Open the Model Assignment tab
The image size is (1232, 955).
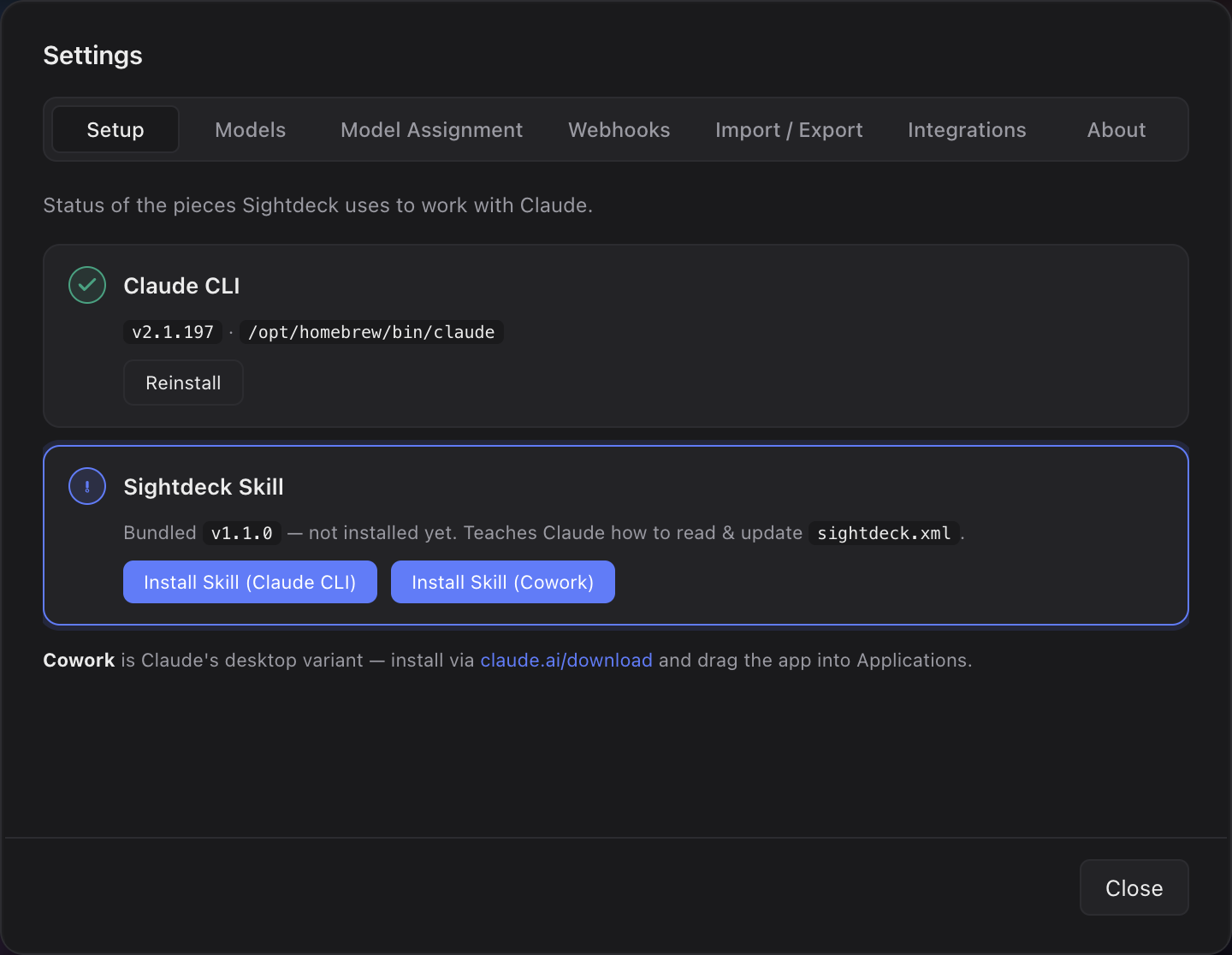click(x=431, y=129)
